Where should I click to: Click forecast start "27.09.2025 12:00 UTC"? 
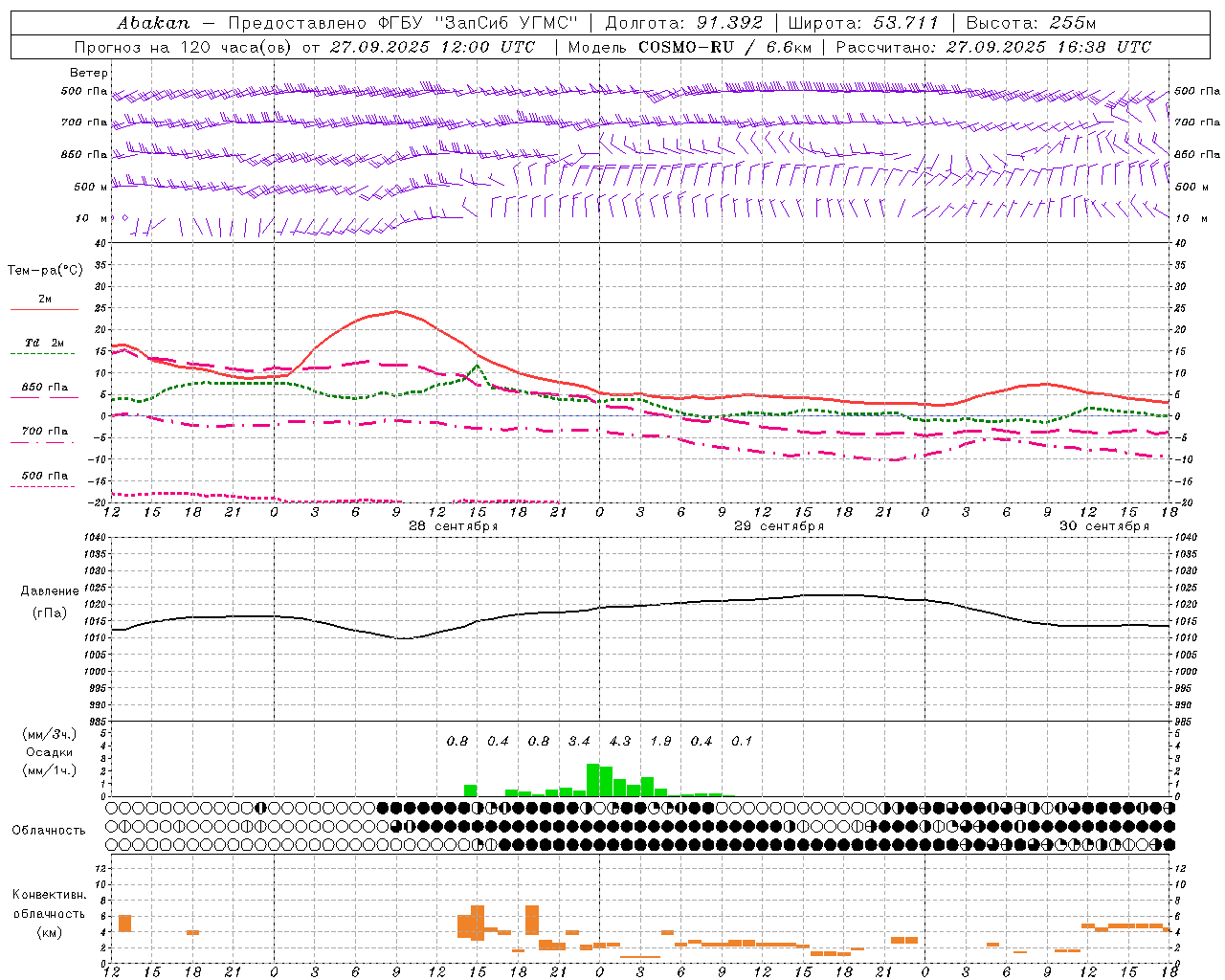pyautogui.click(x=433, y=46)
